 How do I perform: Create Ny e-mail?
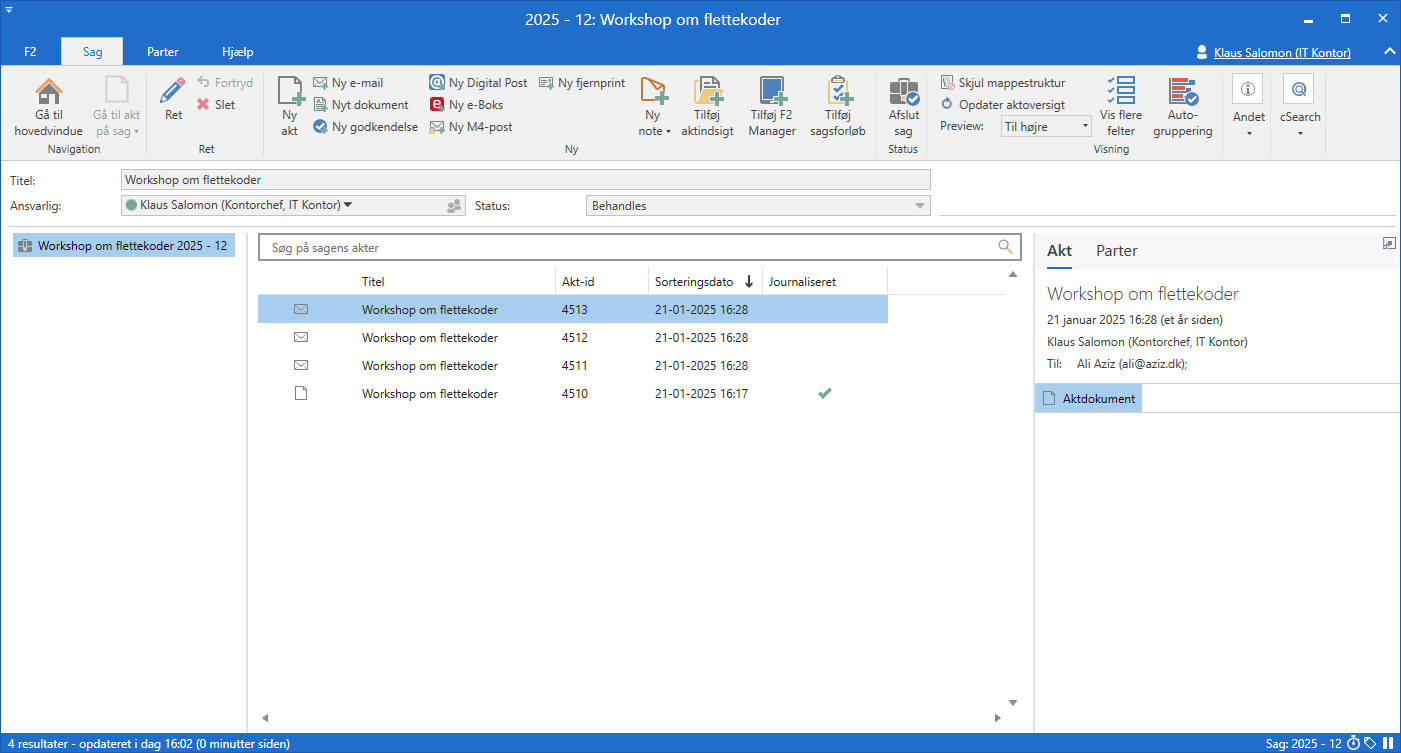pyautogui.click(x=348, y=83)
